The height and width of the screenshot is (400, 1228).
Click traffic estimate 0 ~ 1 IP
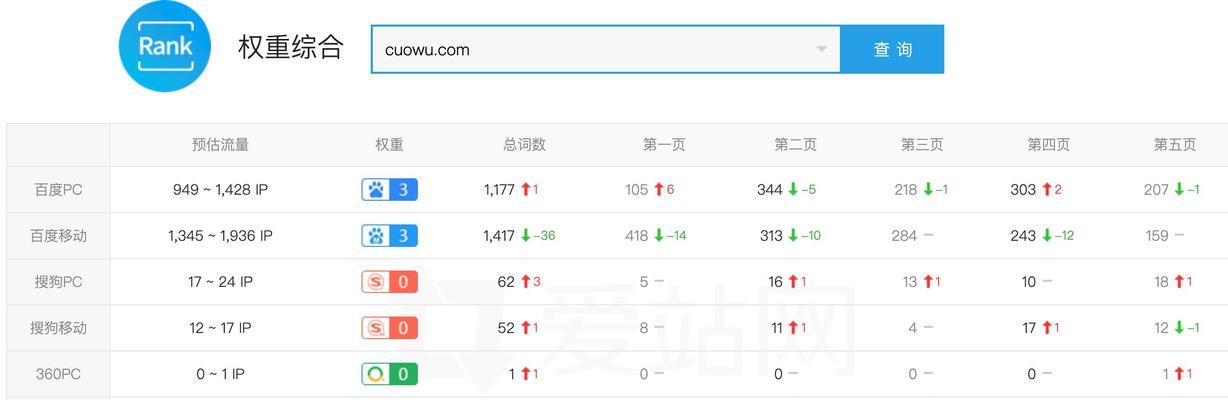tap(220, 374)
